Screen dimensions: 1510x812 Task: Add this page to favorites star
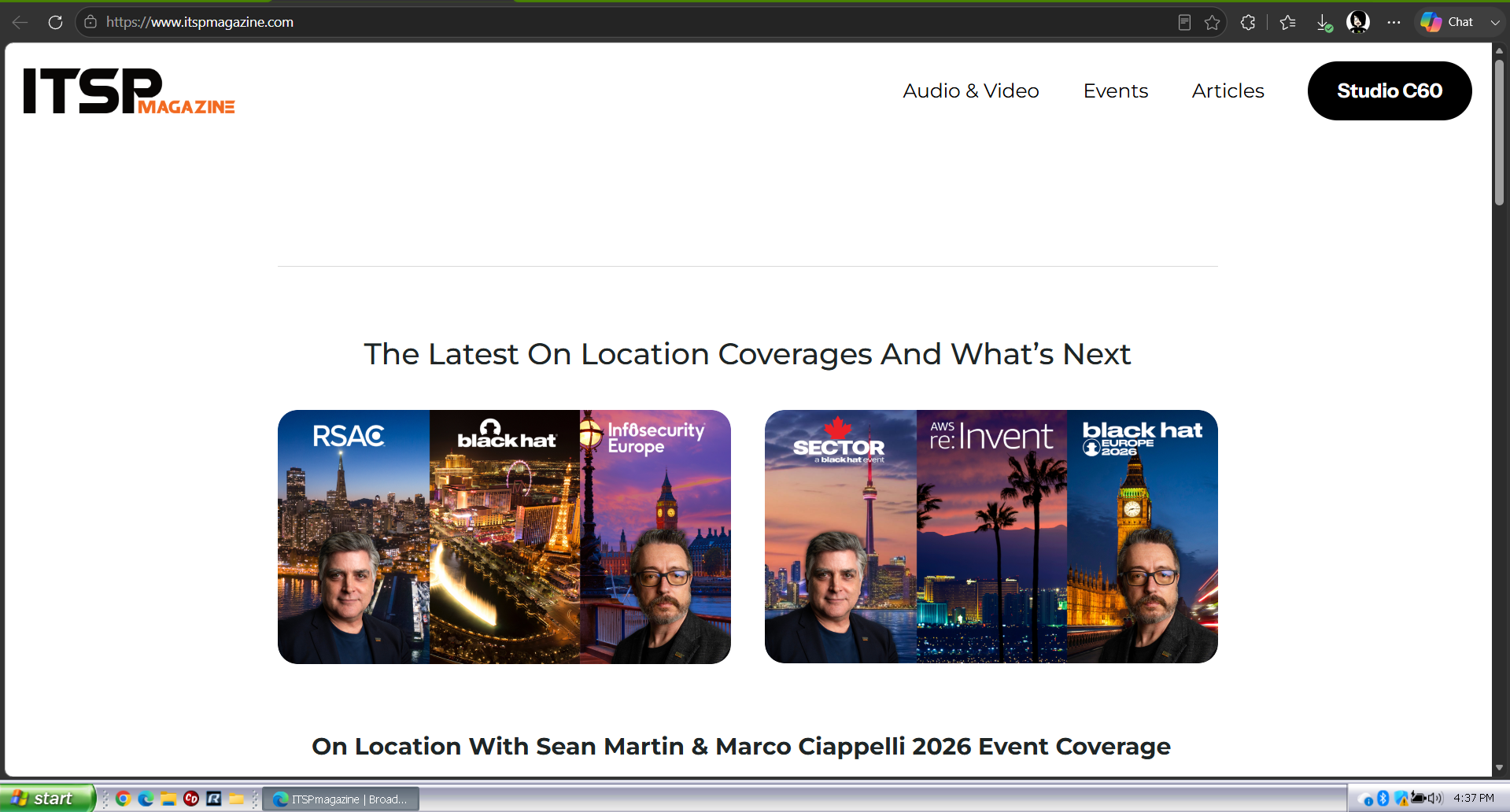[x=1213, y=22]
